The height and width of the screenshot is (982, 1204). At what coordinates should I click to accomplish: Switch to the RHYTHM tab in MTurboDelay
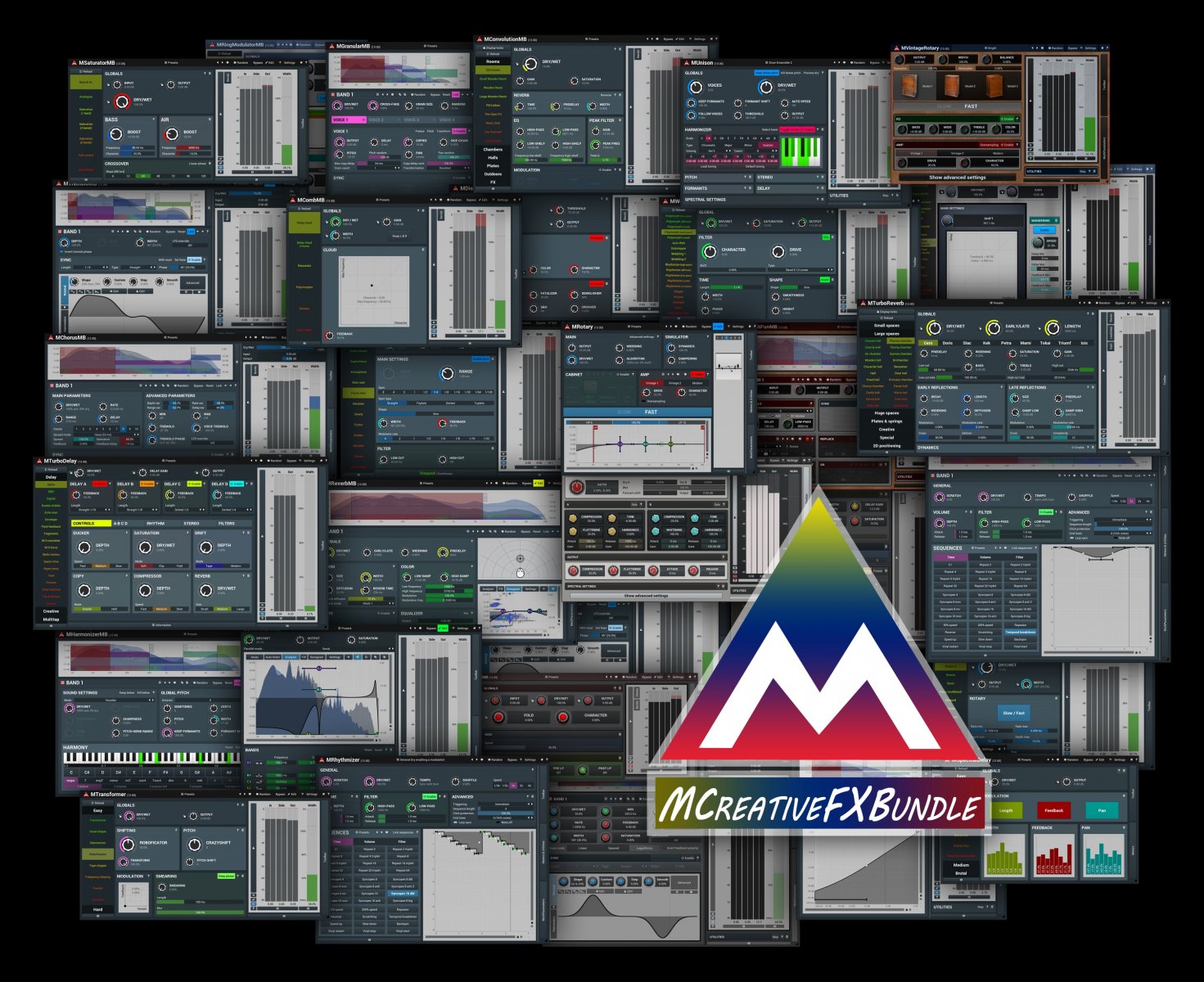pyautogui.click(x=156, y=523)
